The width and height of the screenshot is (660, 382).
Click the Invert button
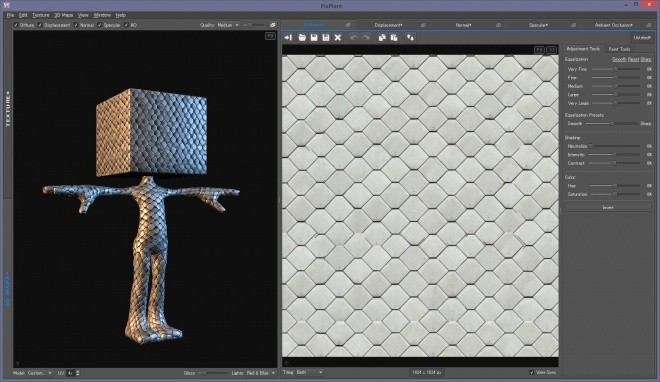pos(608,207)
